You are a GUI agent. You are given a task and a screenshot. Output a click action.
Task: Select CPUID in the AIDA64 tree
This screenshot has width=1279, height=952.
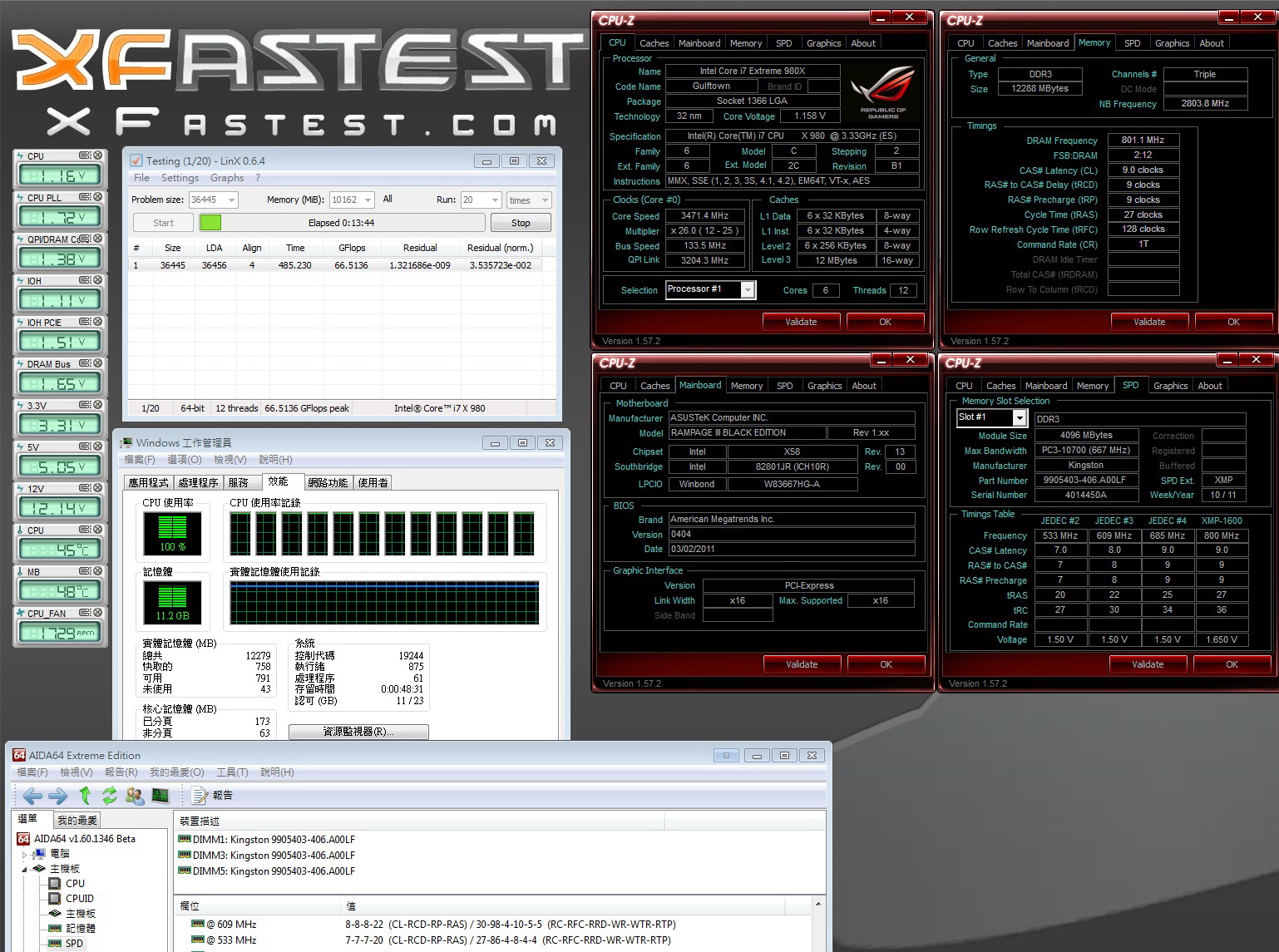click(x=80, y=898)
